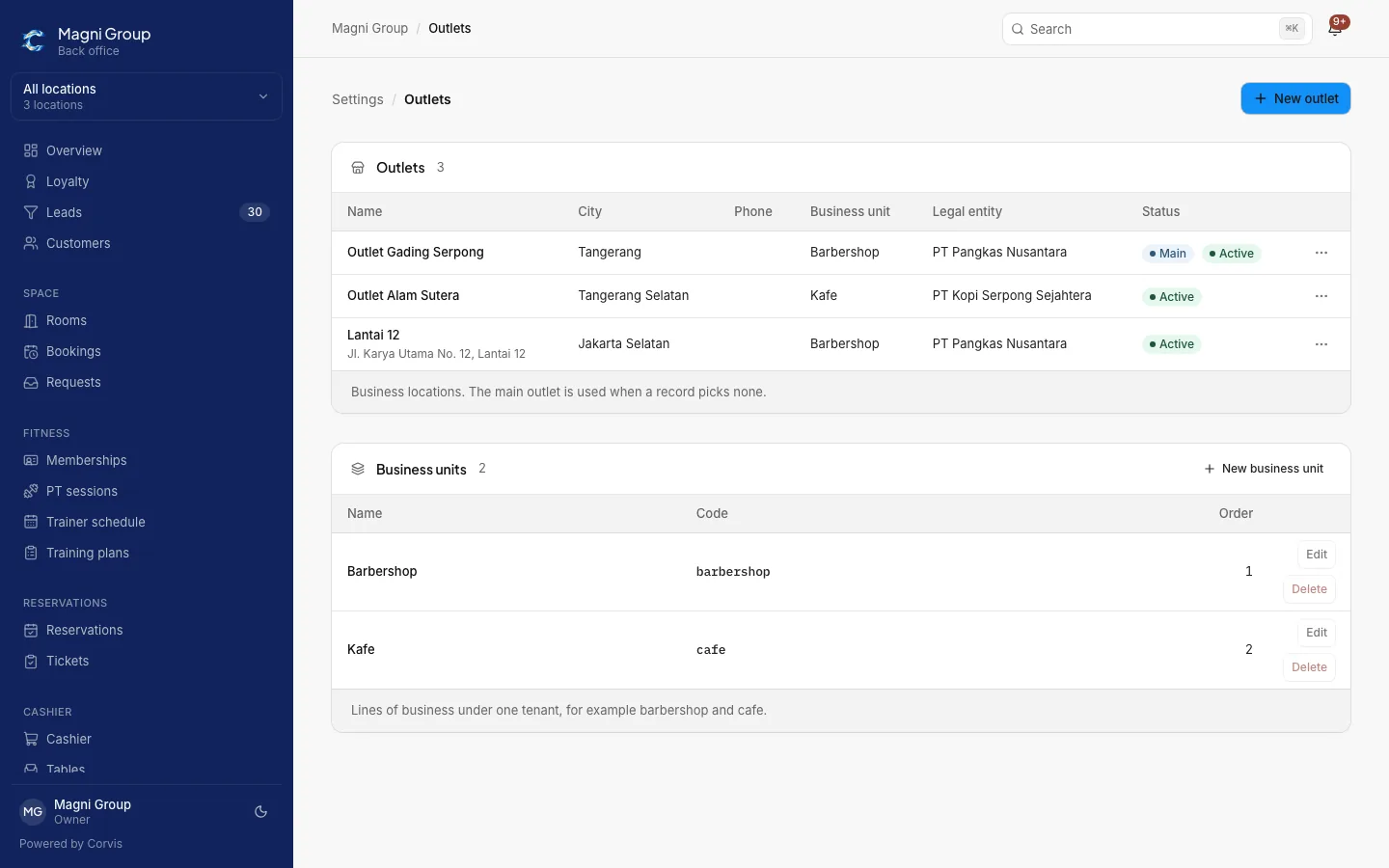Go to Overview in the sidebar
1389x868 pixels.
[147, 150]
